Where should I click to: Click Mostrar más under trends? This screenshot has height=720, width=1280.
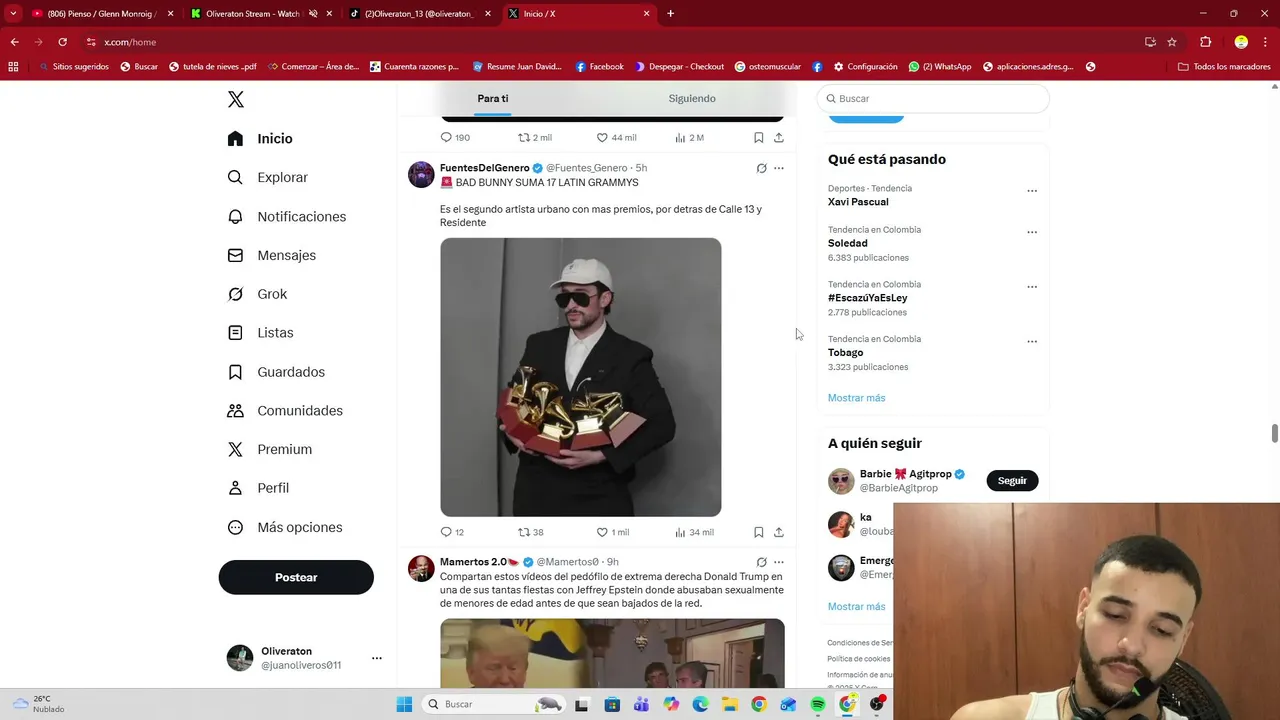[x=856, y=398]
